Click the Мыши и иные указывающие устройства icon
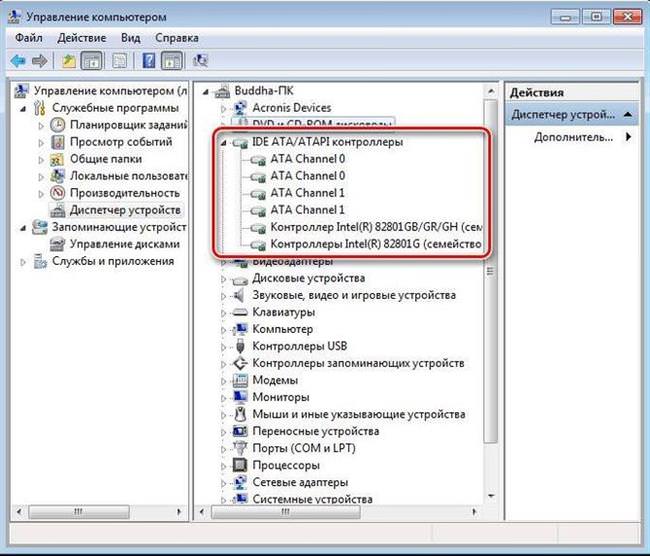 click(x=240, y=414)
